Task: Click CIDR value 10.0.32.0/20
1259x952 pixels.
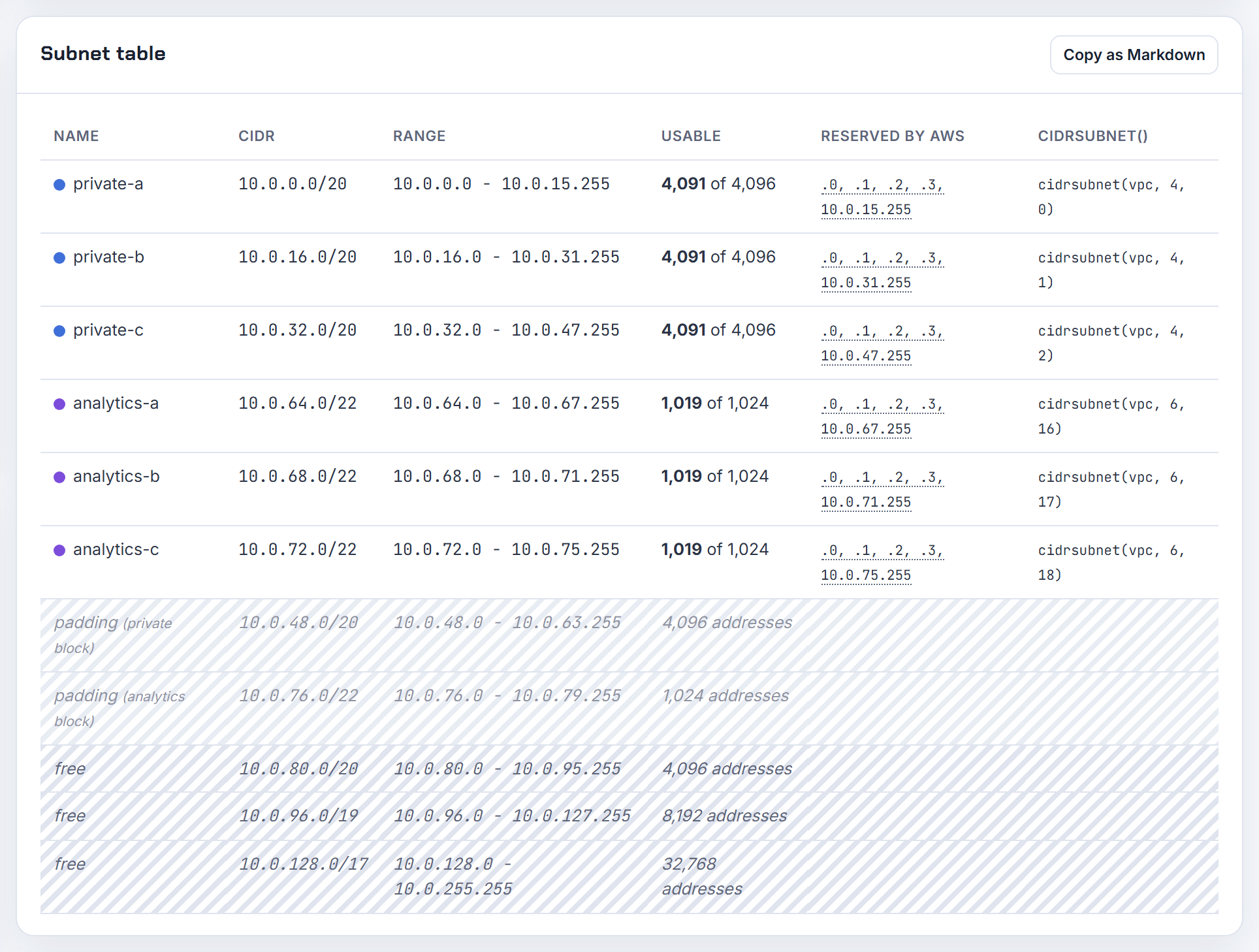Action: (x=298, y=330)
